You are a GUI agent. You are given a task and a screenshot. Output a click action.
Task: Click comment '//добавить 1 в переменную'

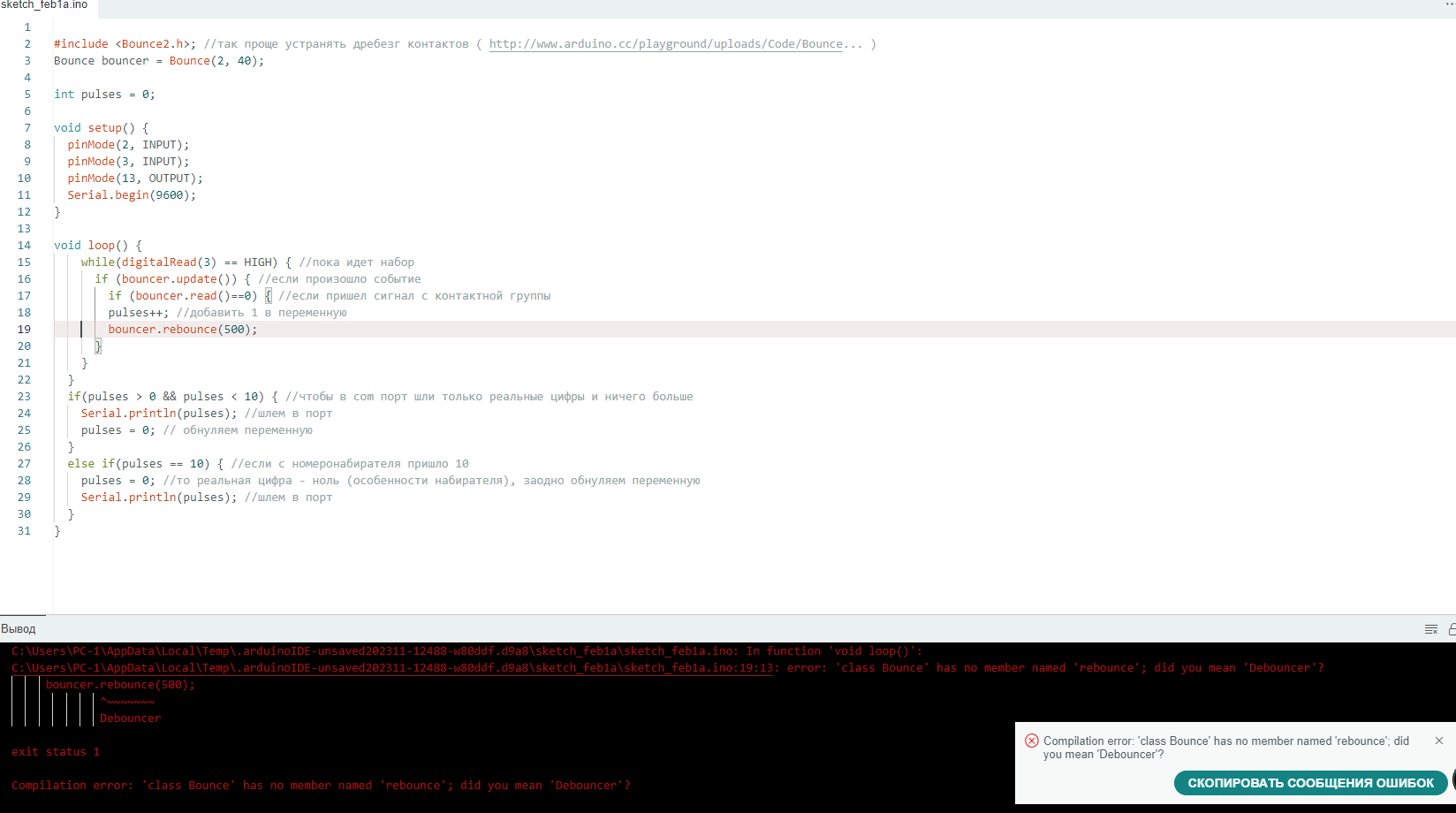click(262, 313)
